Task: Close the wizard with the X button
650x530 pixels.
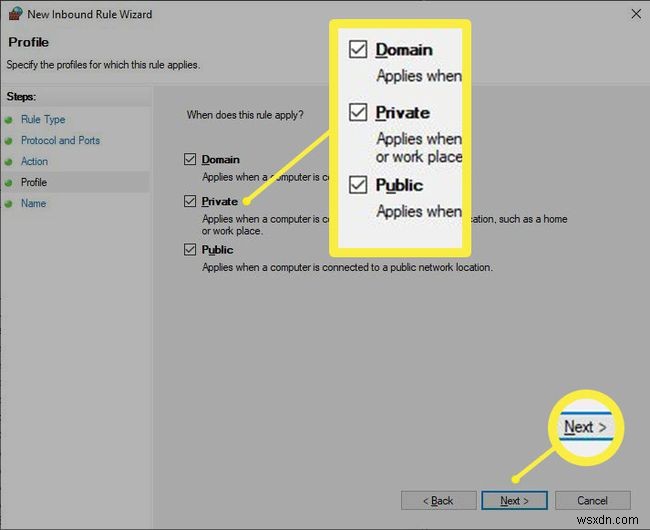Action: pos(636,14)
